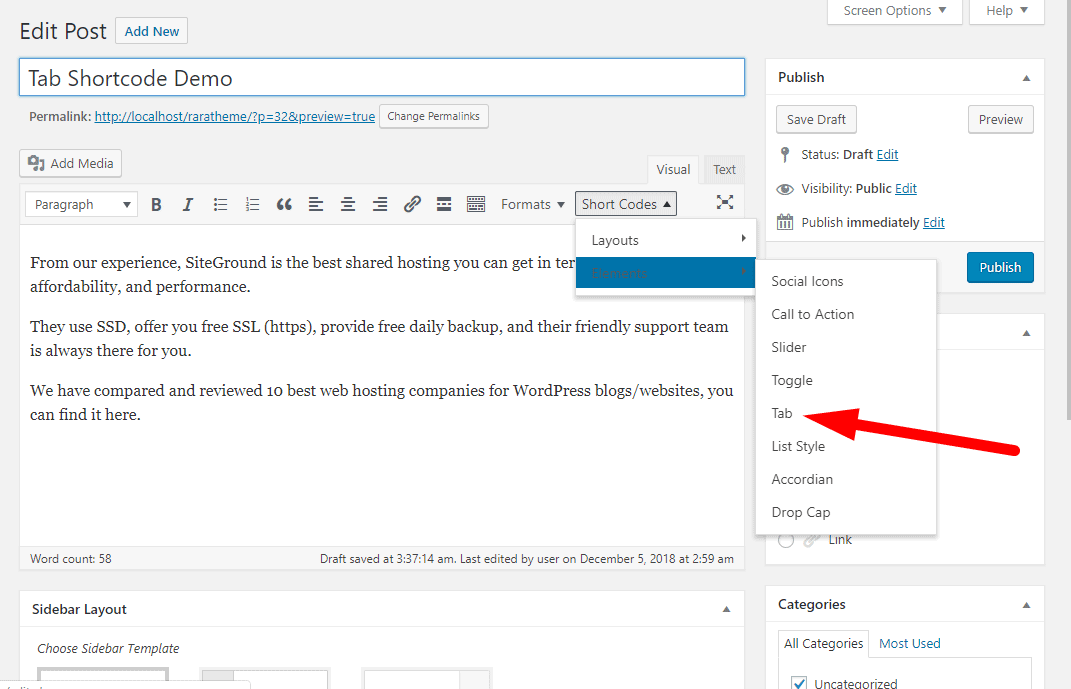Viewport: 1071px width, 689px height.
Task: Align text left
Action: point(316,204)
